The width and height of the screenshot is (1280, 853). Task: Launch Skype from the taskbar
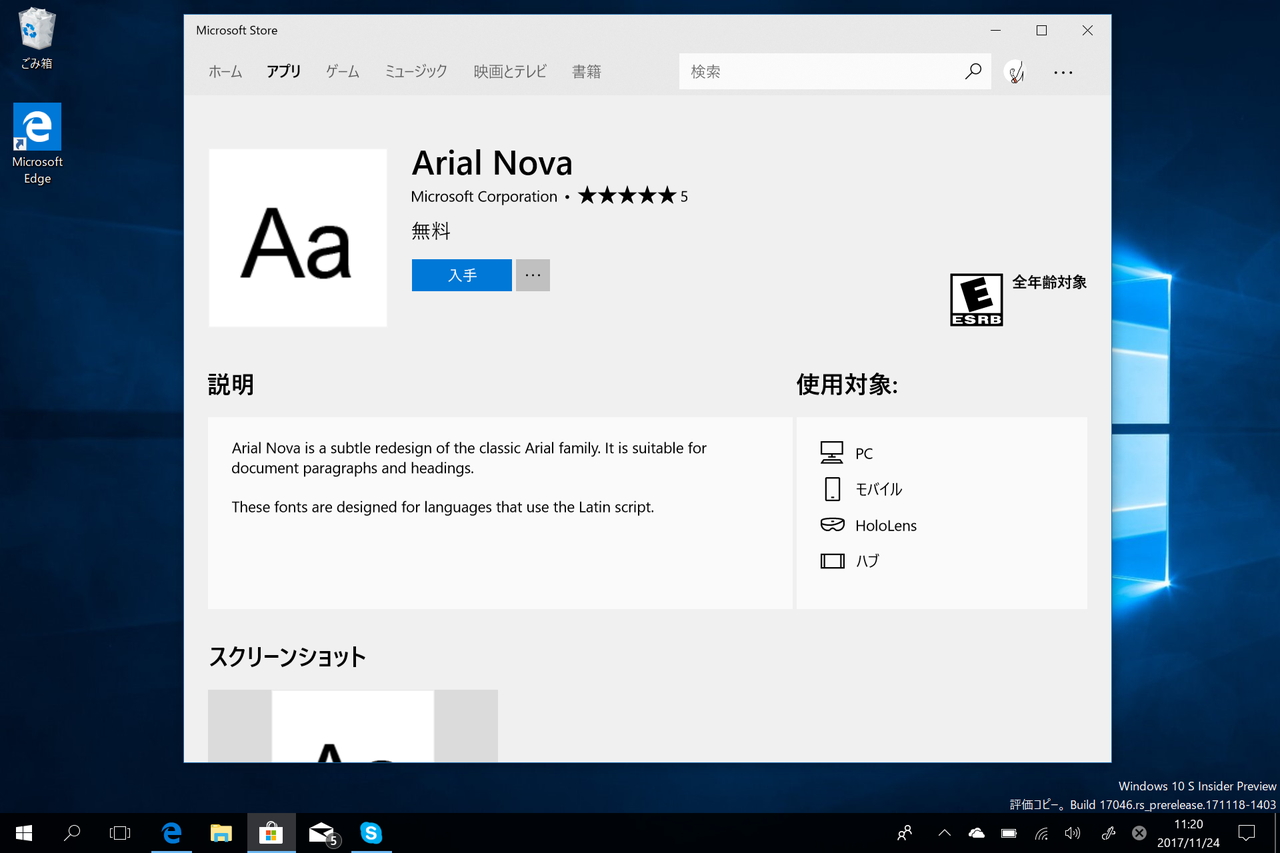pos(371,832)
